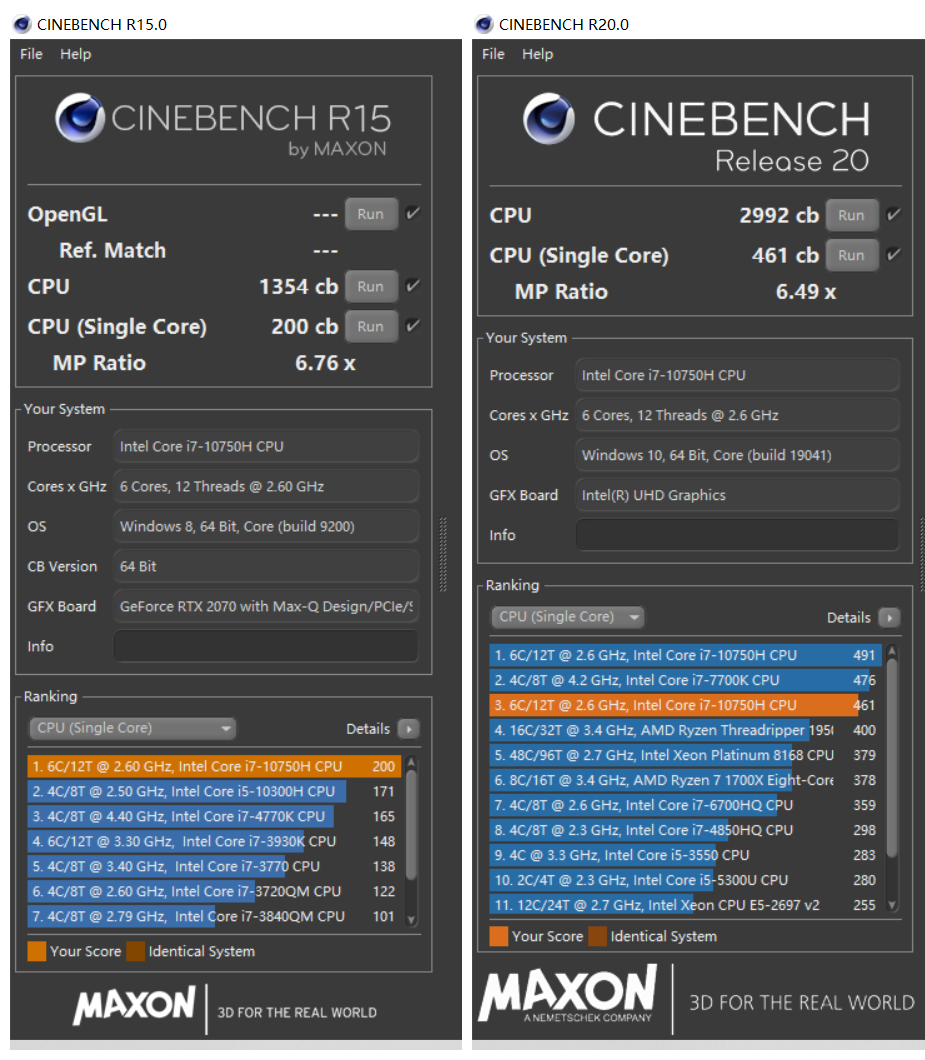Viewport: 925px width, 1060px height.
Task: Click the R15 CB Version field 64 Bit
Action: pyautogui.click(x=266, y=566)
